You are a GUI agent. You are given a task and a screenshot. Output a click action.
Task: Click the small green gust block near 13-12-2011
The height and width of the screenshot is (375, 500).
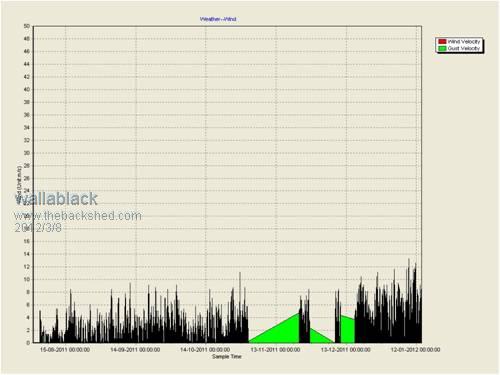click(347, 329)
